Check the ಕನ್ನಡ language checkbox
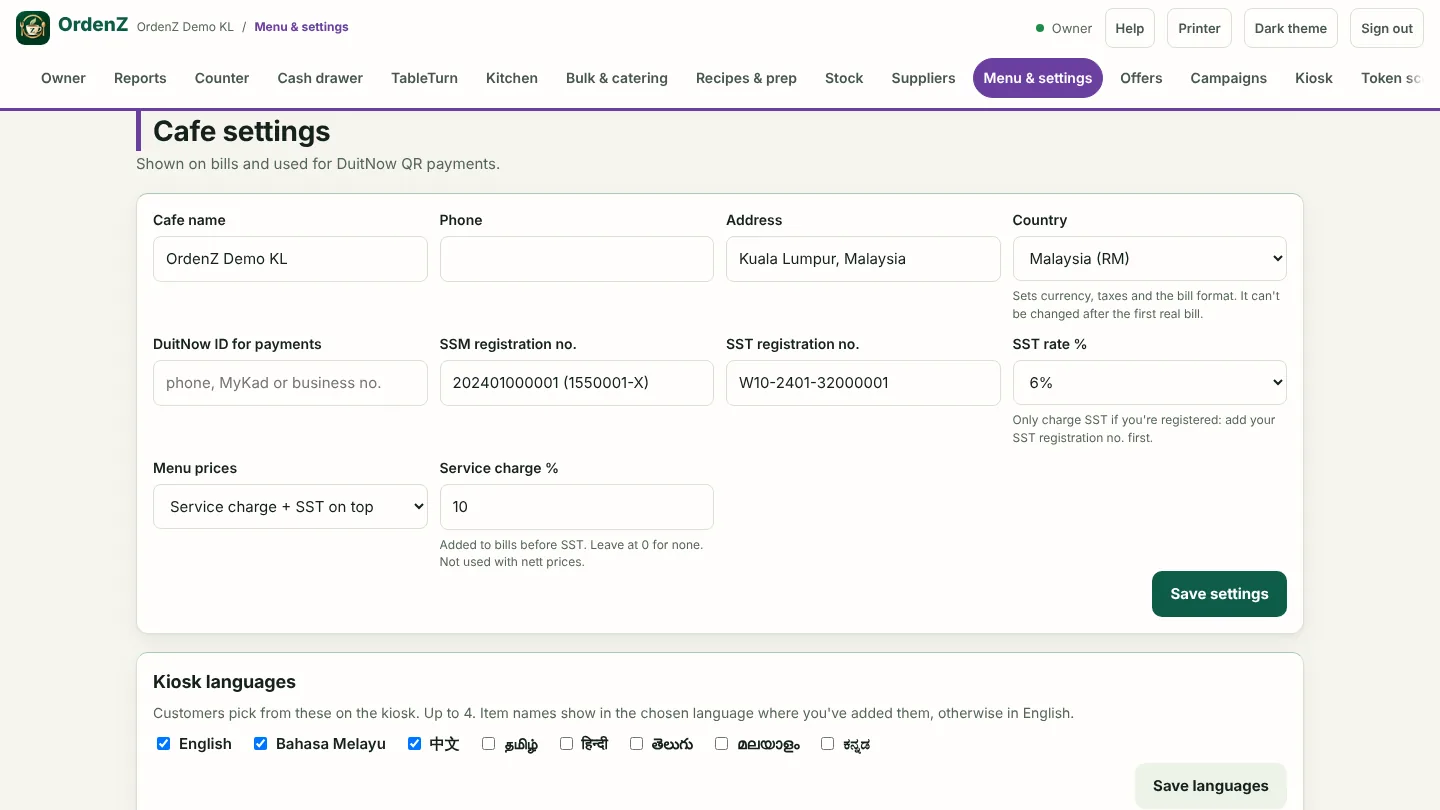This screenshot has width=1440, height=810. (x=828, y=744)
